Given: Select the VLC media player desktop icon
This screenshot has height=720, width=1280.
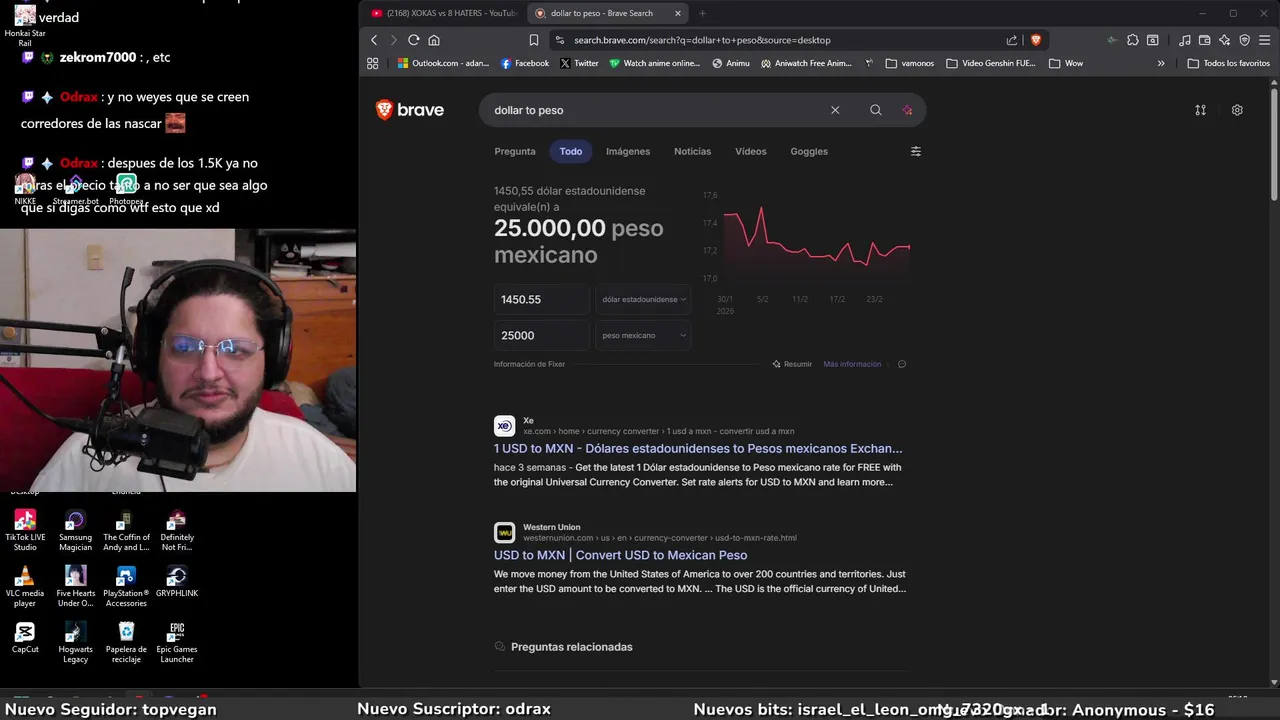Looking at the screenshot, I should [25, 586].
